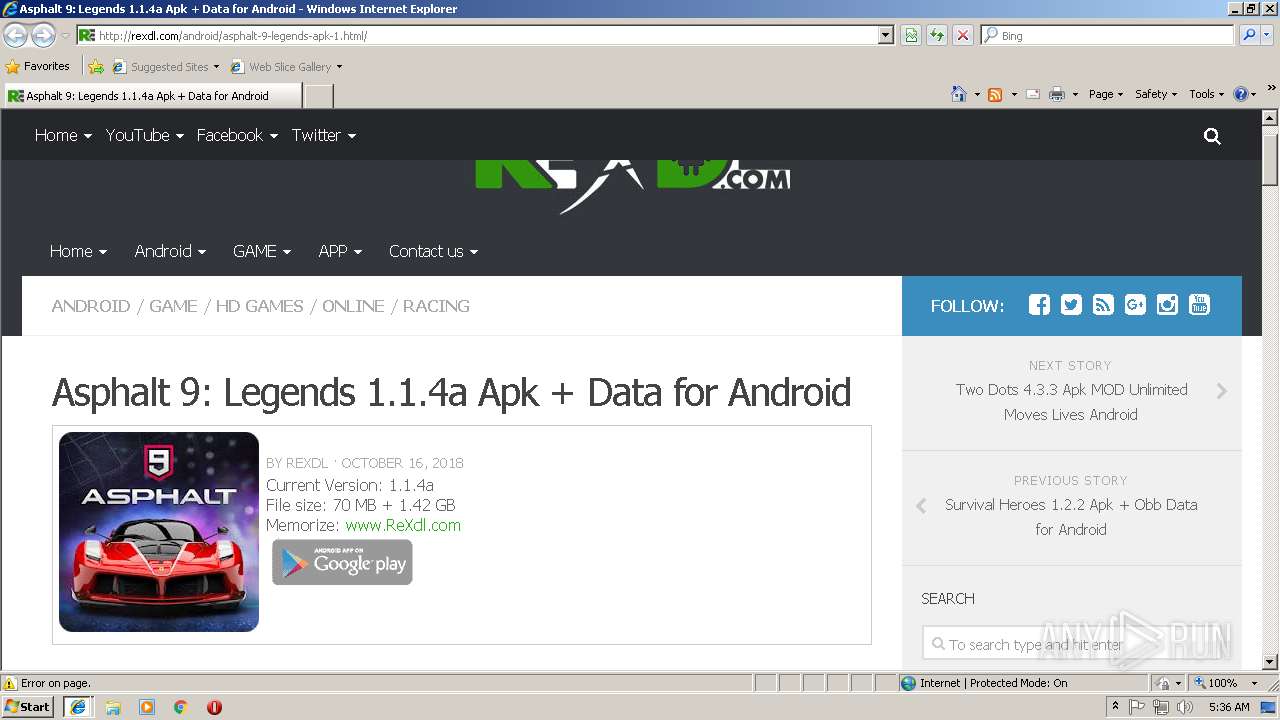Click the browser Back arrow button
The image size is (1280, 720).
(x=15, y=36)
